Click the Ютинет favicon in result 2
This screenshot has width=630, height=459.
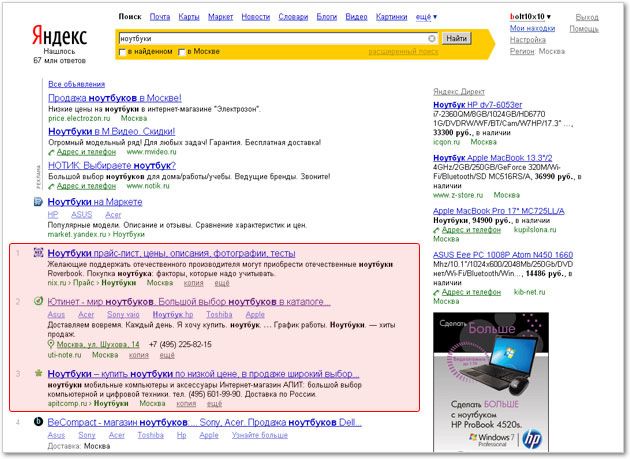38,301
